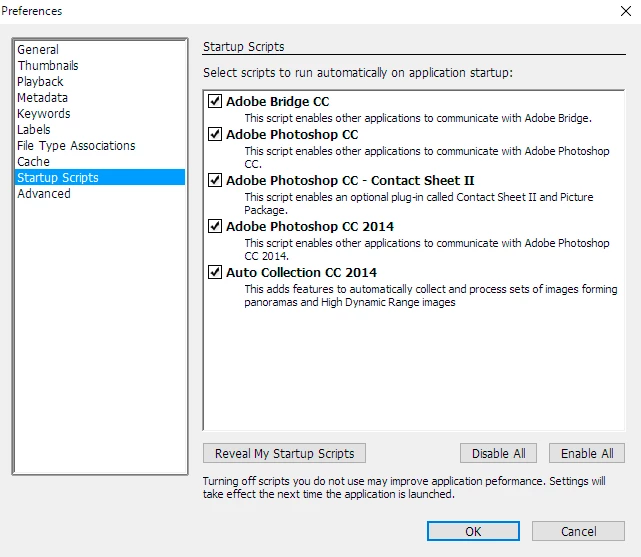The image size is (641, 557).
Task: Select the Adobe Photoshop CC script title
Action: click(292, 134)
